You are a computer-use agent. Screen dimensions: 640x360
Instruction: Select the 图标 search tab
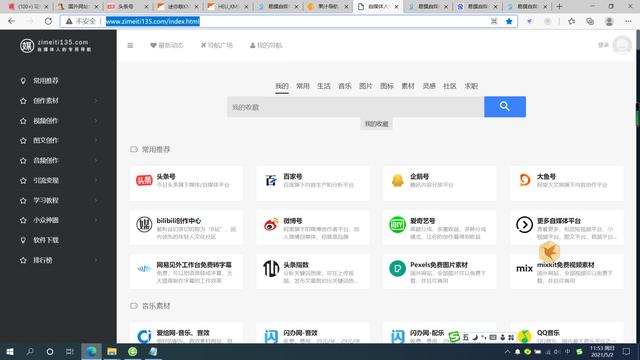(x=387, y=86)
